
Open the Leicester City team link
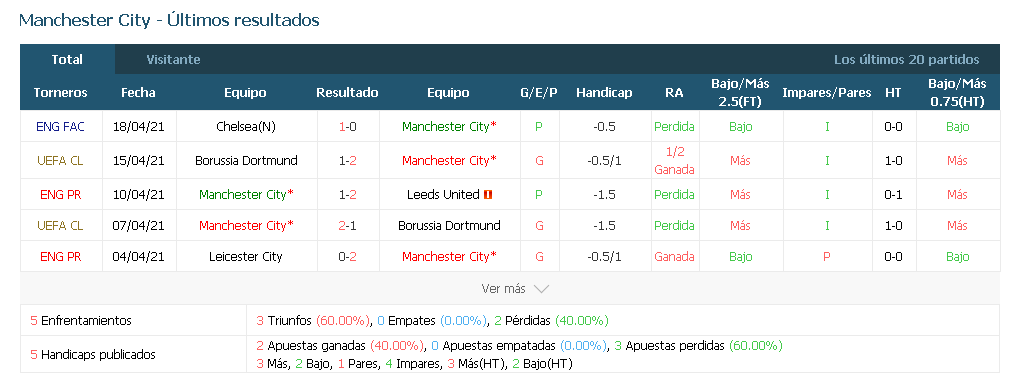[x=246, y=257]
